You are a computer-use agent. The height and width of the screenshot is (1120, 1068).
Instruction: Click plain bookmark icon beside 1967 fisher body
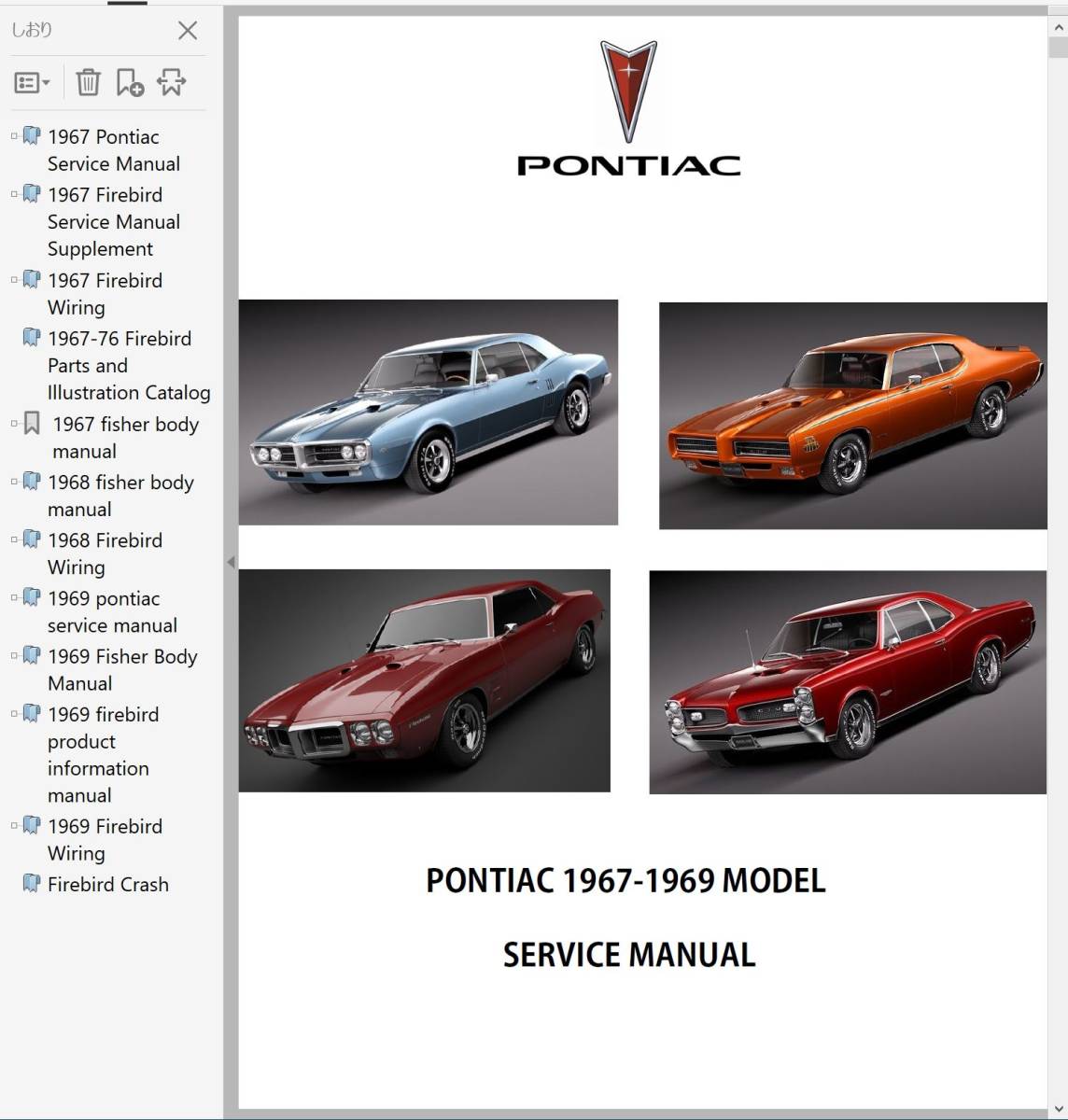(32, 424)
